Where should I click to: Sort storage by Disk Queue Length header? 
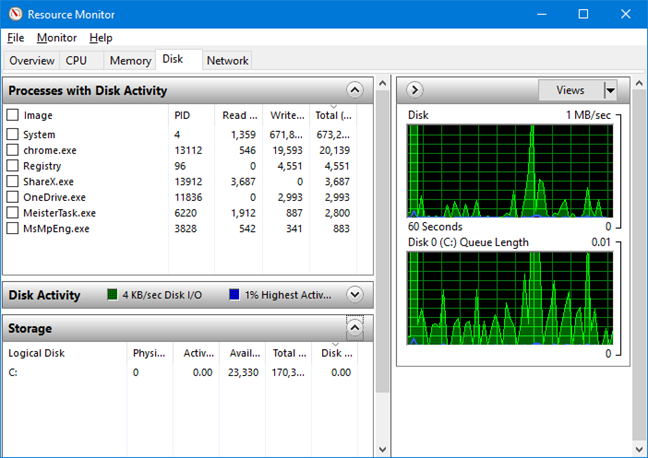(335, 353)
